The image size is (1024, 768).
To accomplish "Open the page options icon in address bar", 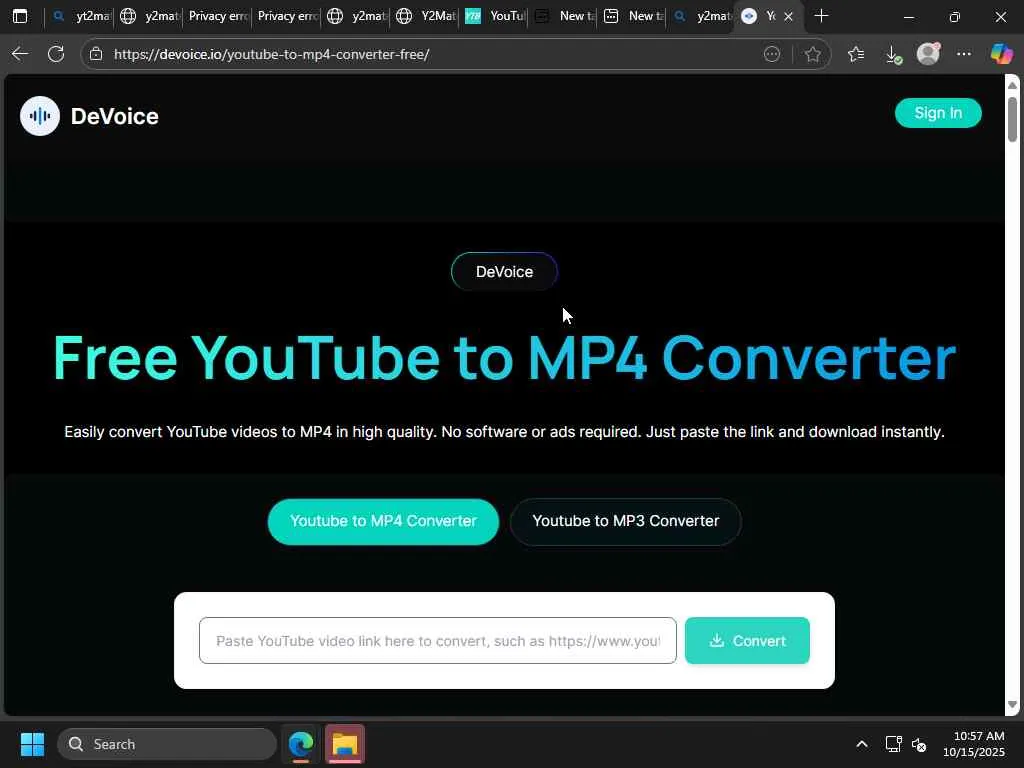I will tap(772, 54).
